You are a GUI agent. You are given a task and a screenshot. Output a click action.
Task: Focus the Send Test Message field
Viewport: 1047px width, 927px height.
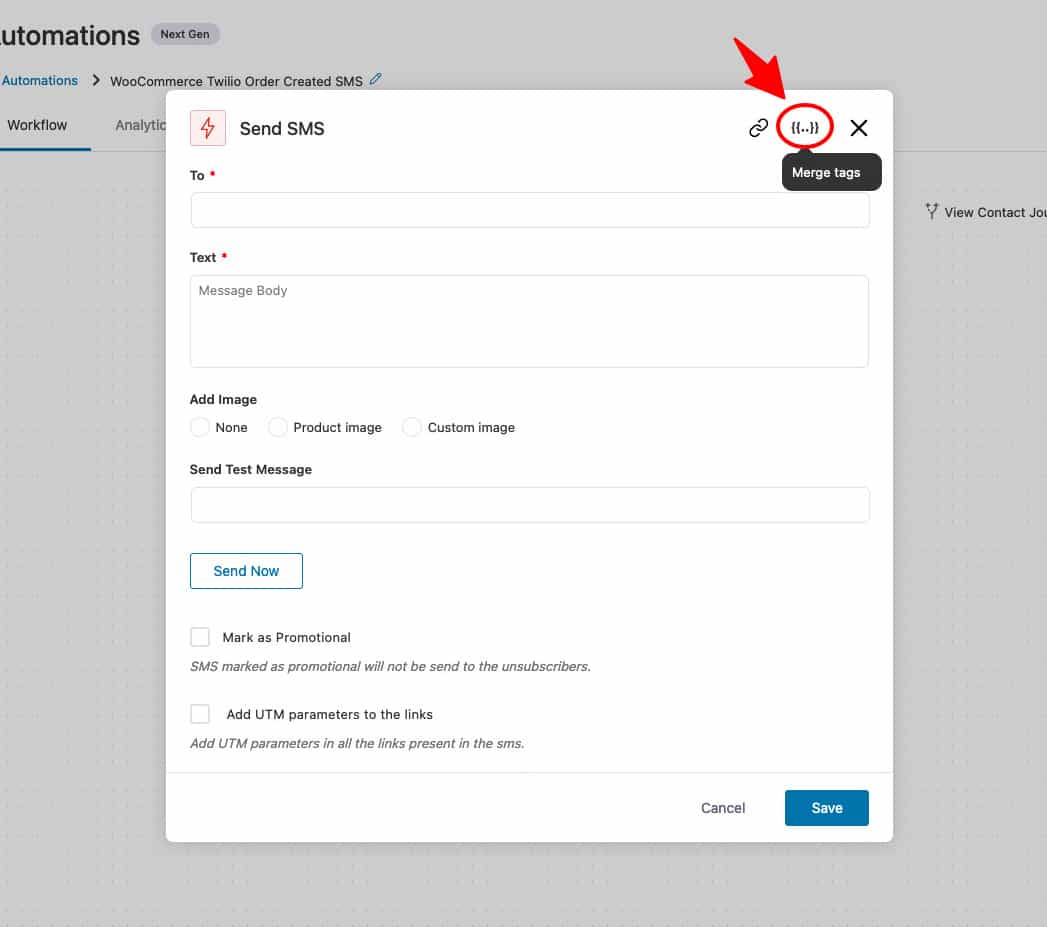pos(530,505)
